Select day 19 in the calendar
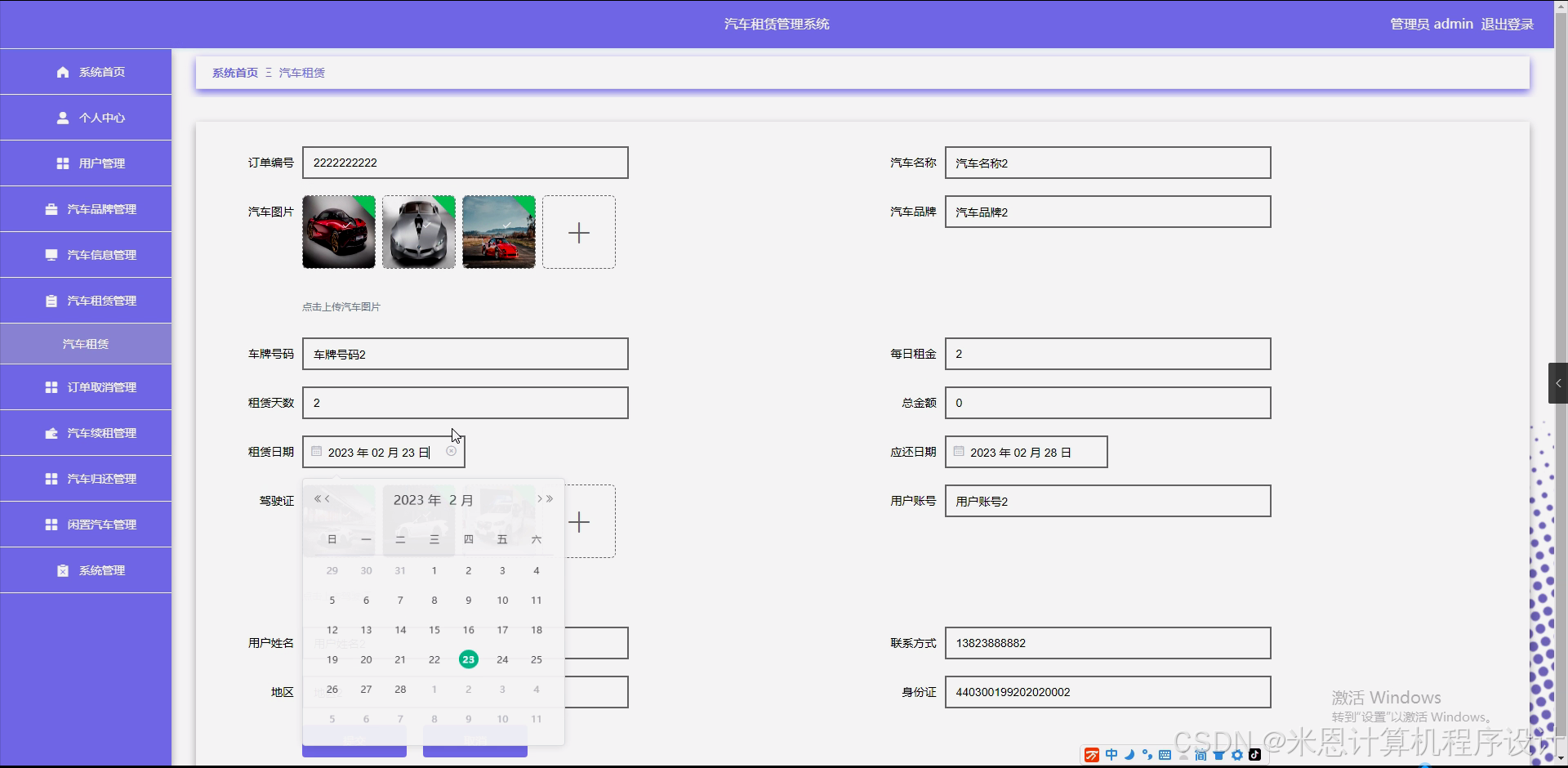The image size is (1568, 768). (332, 659)
